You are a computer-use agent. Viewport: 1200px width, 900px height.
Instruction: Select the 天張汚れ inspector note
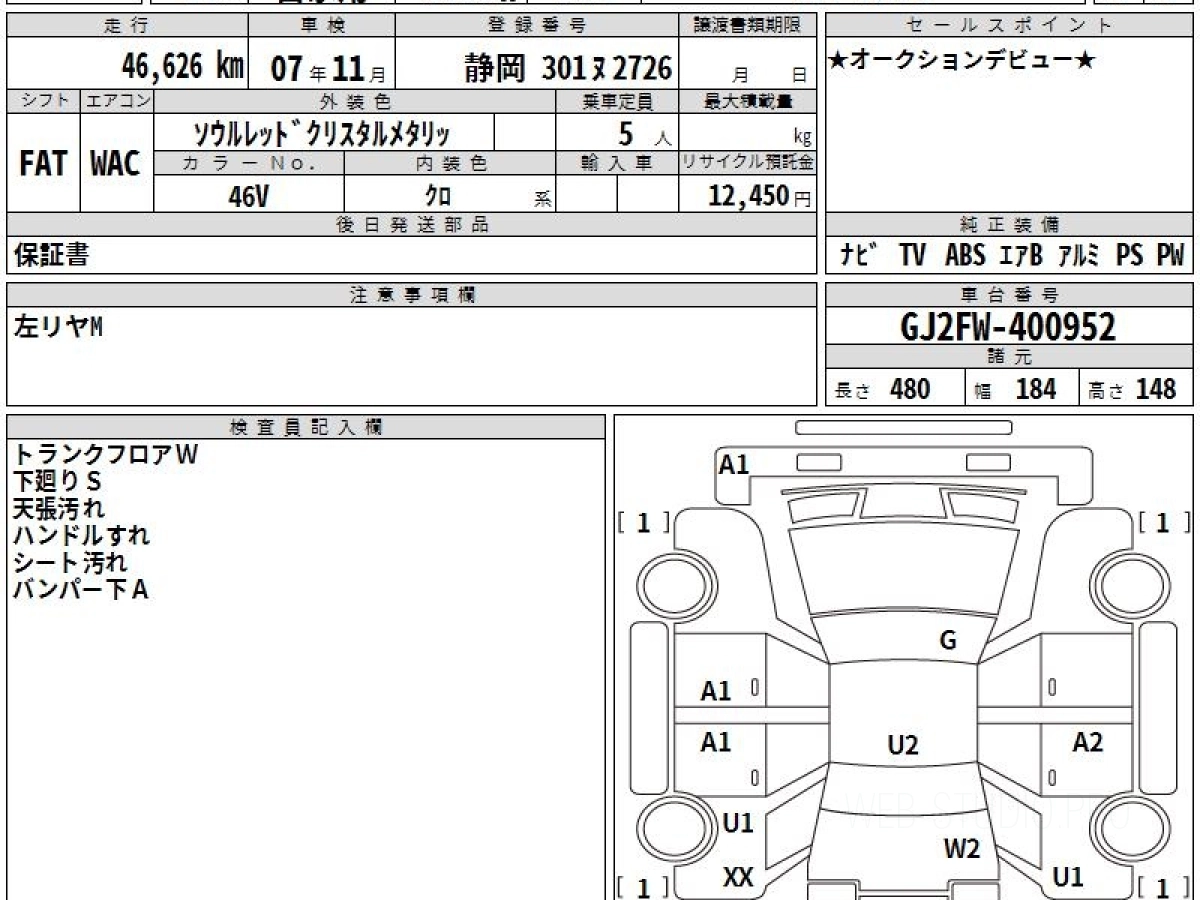pyautogui.click(x=58, y=508)
